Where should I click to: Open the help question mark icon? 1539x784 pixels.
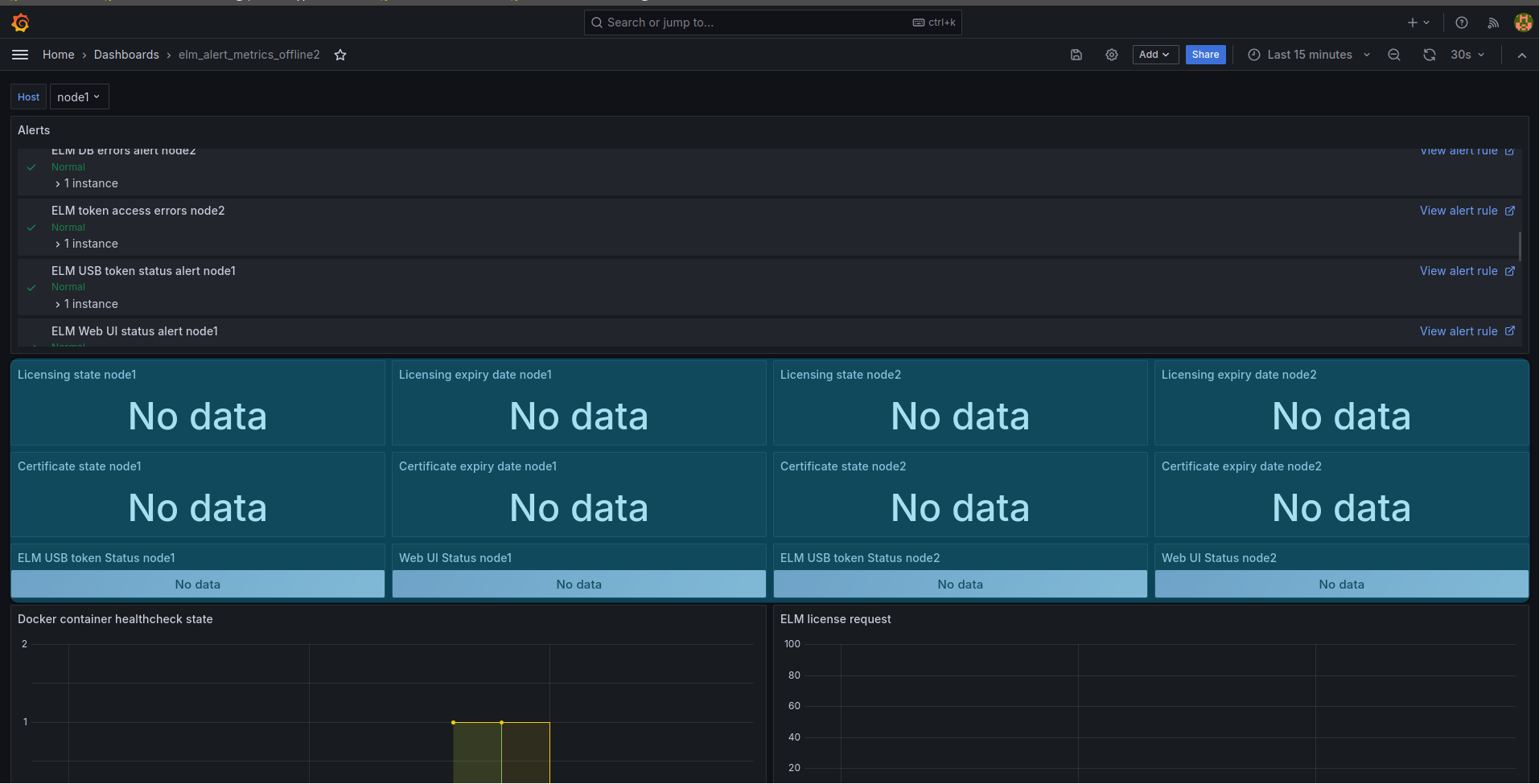click(1462, 23)
